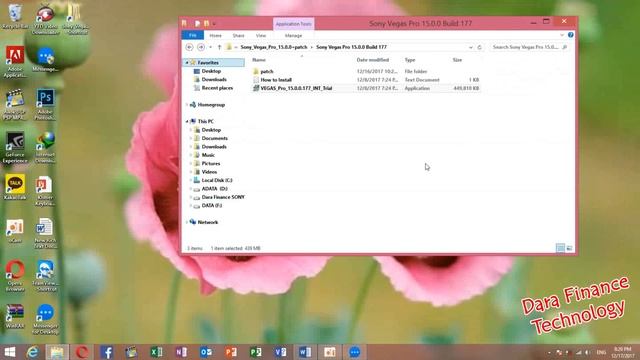This screenshot has width=640, height=360.
Task: Click Sony_Vegas_Pro_15.0.0+patch breadcrumb
Action: tap(274, 47)
